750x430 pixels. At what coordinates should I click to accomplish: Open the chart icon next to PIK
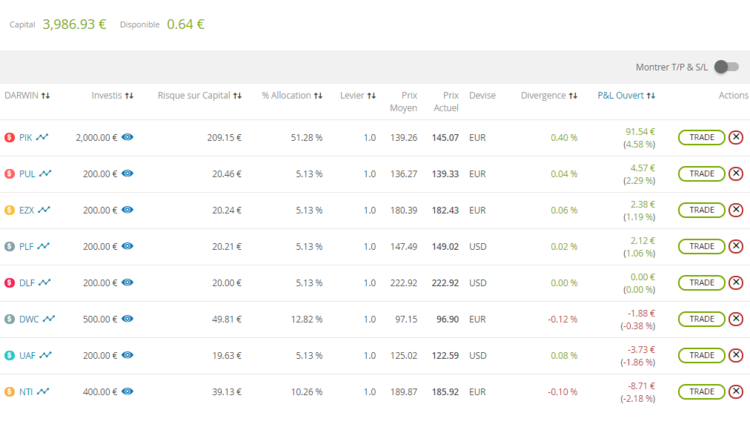[42, 137]
